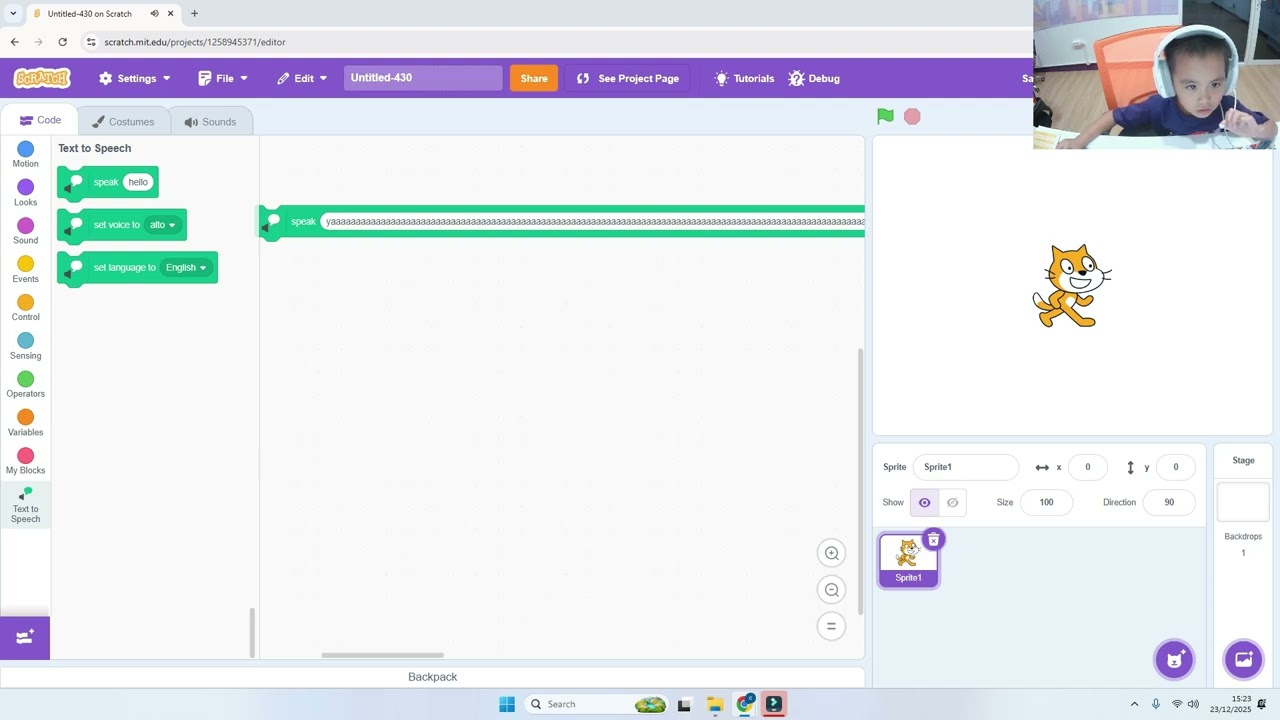Switch to the Sounds tab
The height and width of the screenshot is (720, 1280).
pos(211,122)
